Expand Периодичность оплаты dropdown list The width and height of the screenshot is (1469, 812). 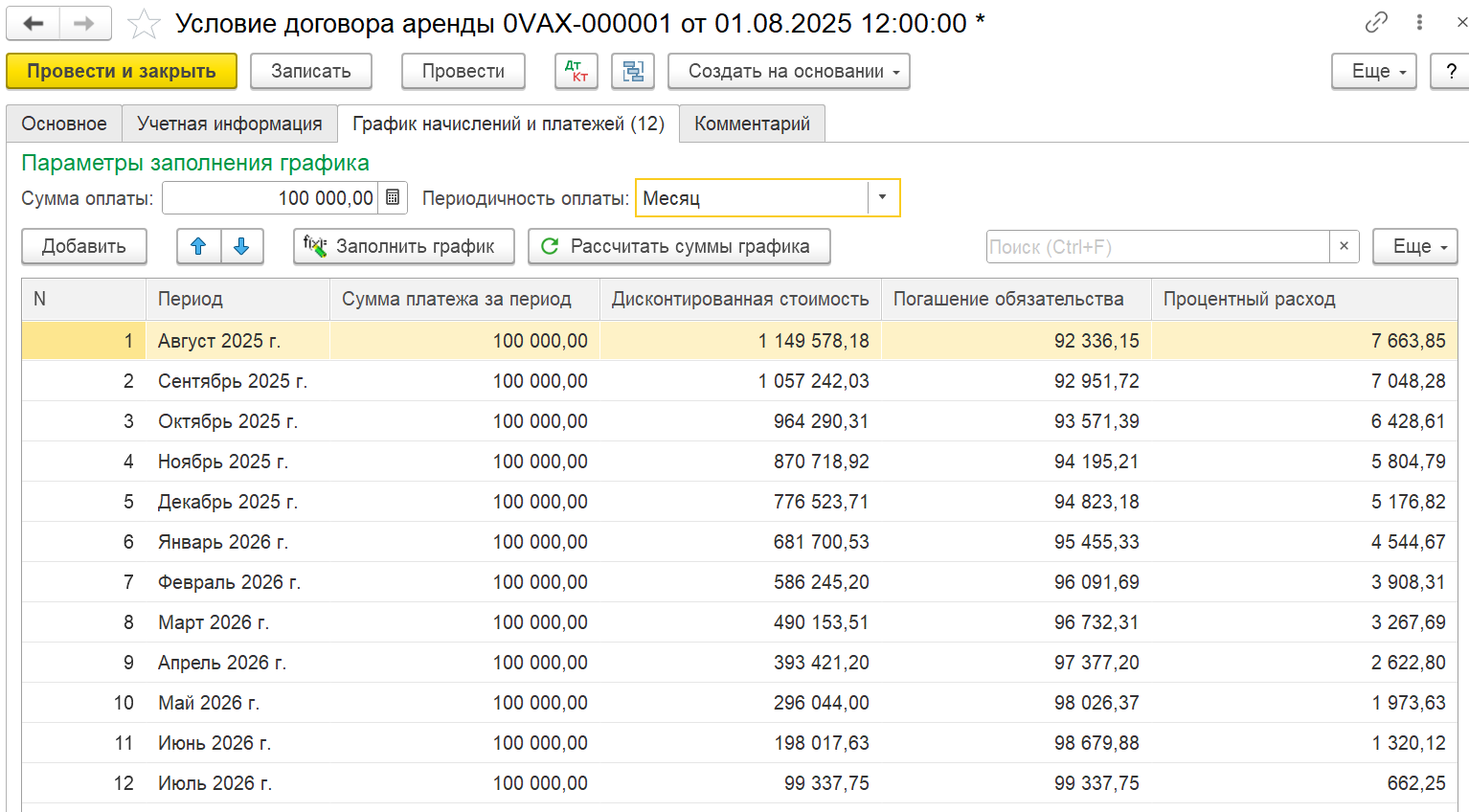coord(882,198)
